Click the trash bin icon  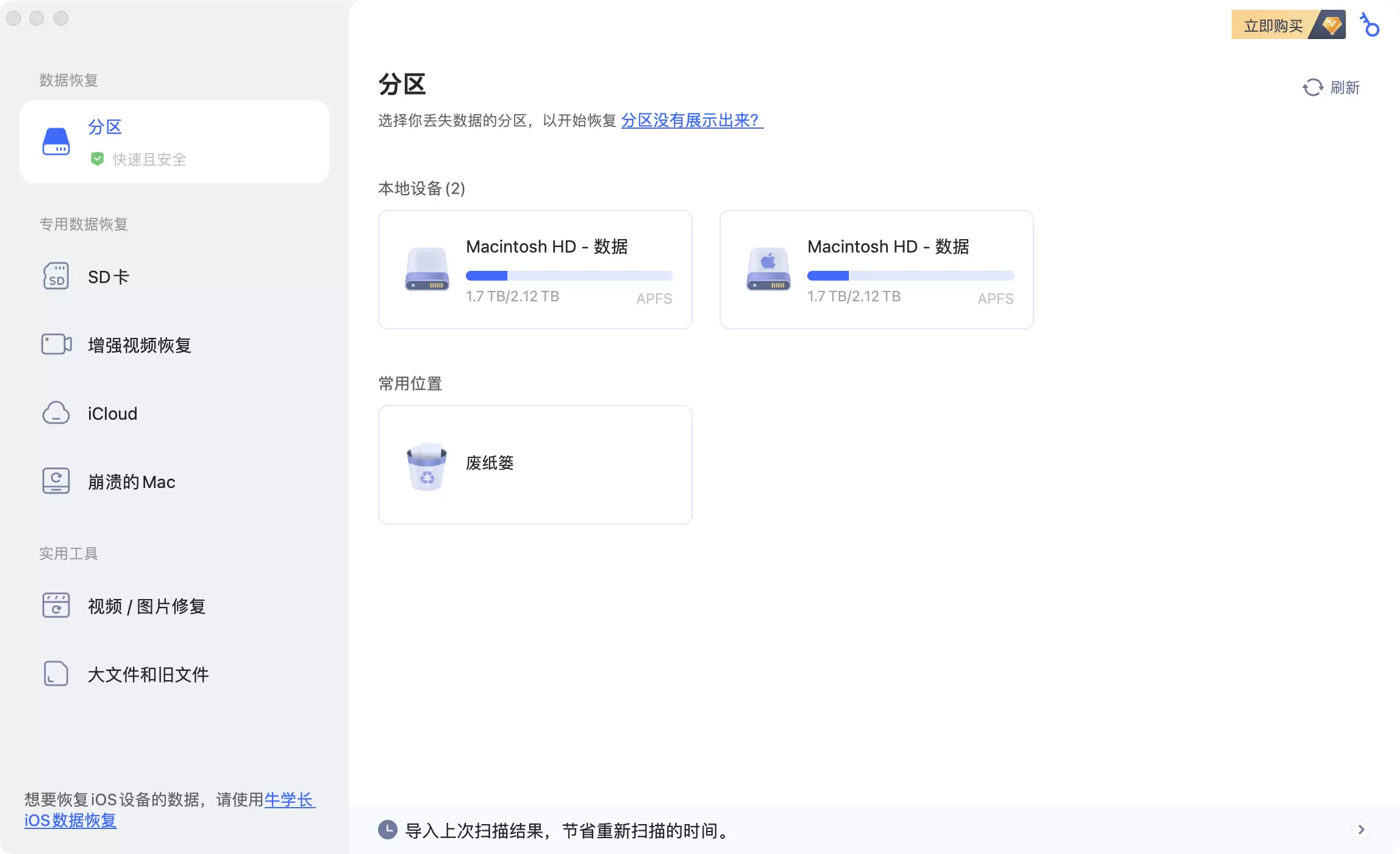pos(427,466)
